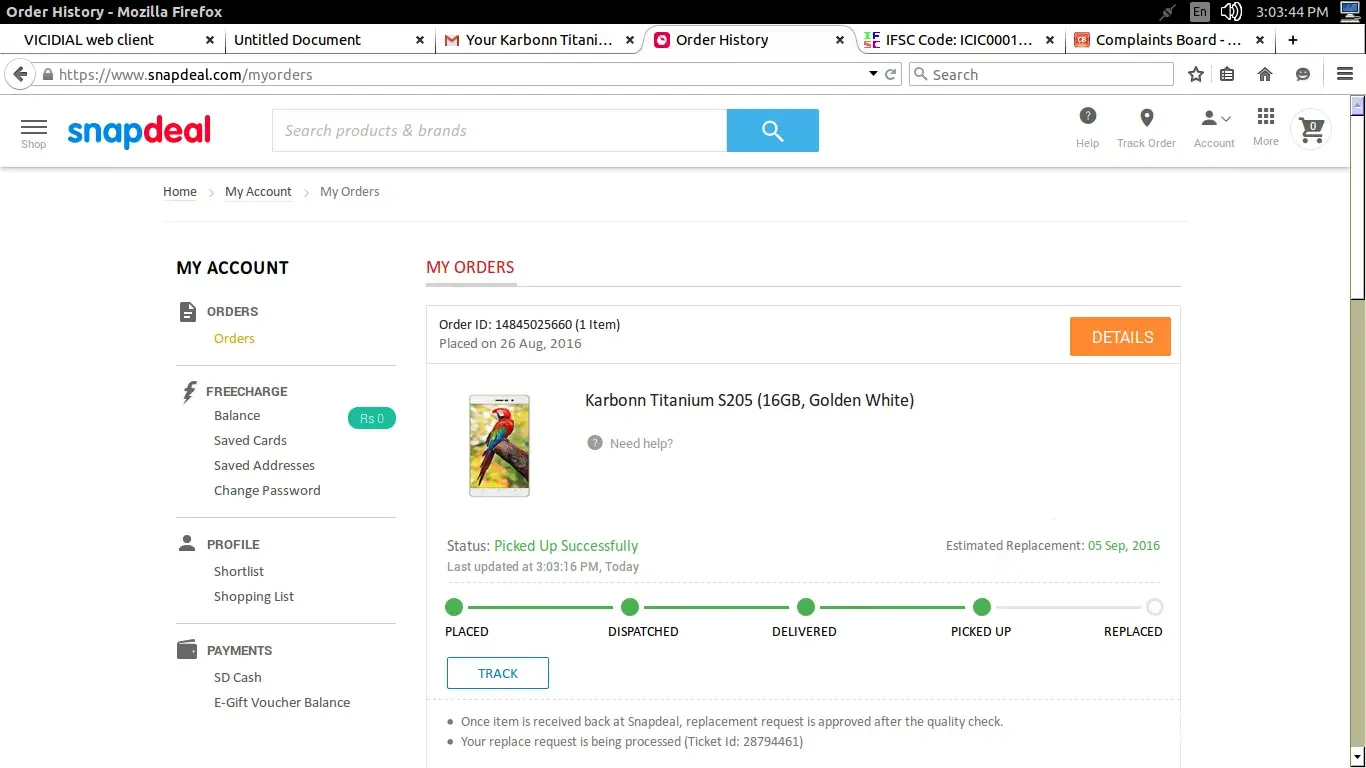The image size is (1366, 768).
Task: Open the Help question mark icon
Action: pos(1087,118)
